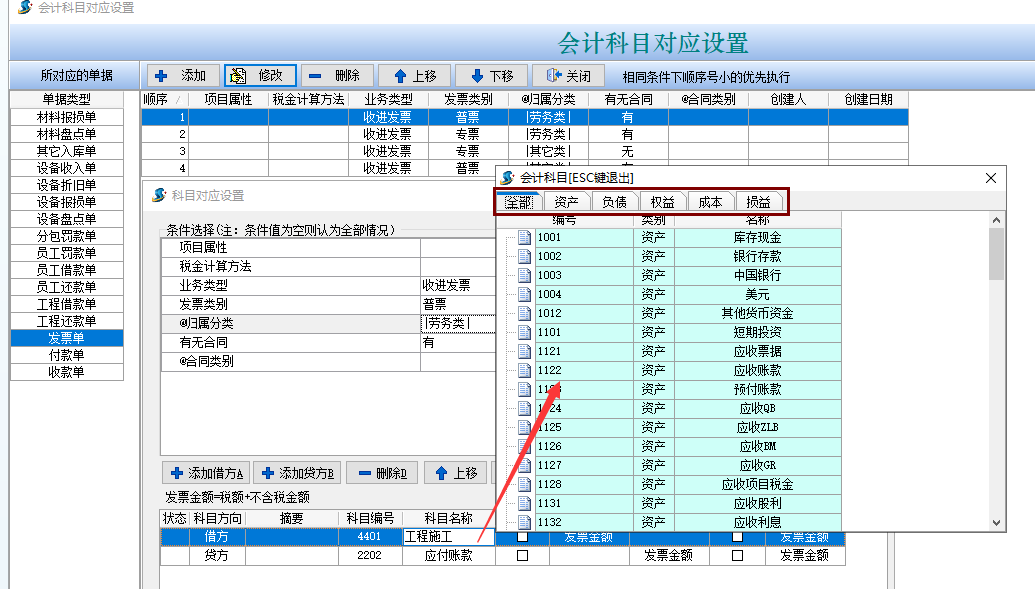1035x589 pixels.
Task: Select document icon for account 1001 库存现金
Action: pyautogui.click(x=524, y=238)
